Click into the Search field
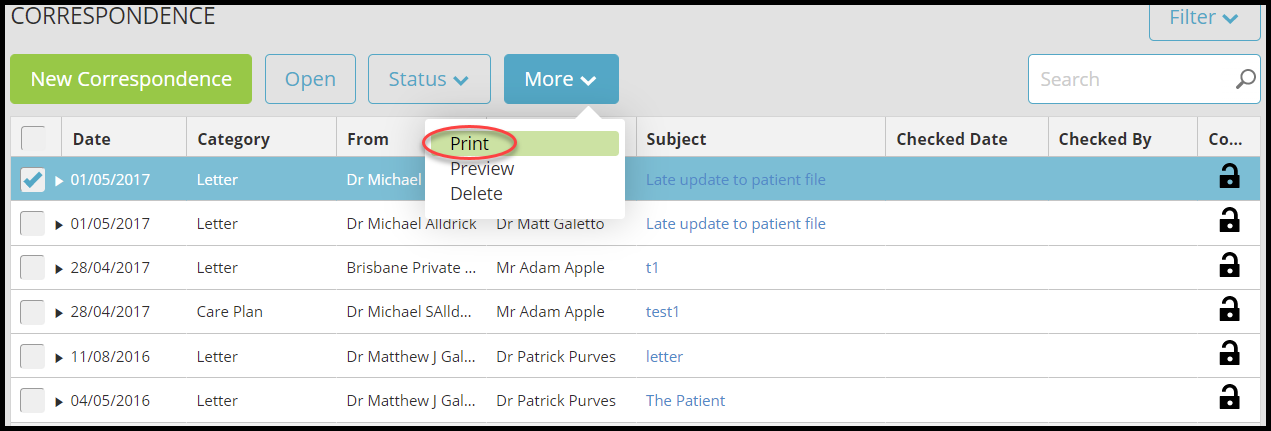The image size is (1271, 431). [1130, 79]
